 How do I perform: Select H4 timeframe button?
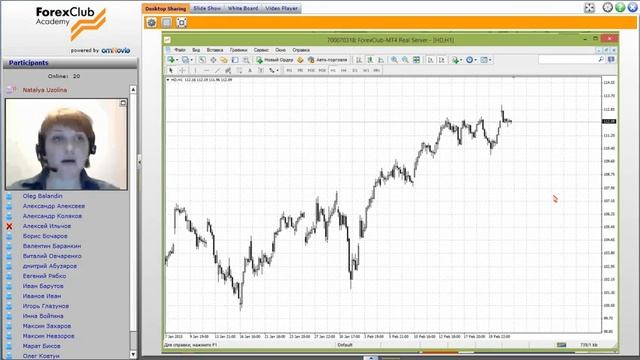tap(344, 71)
